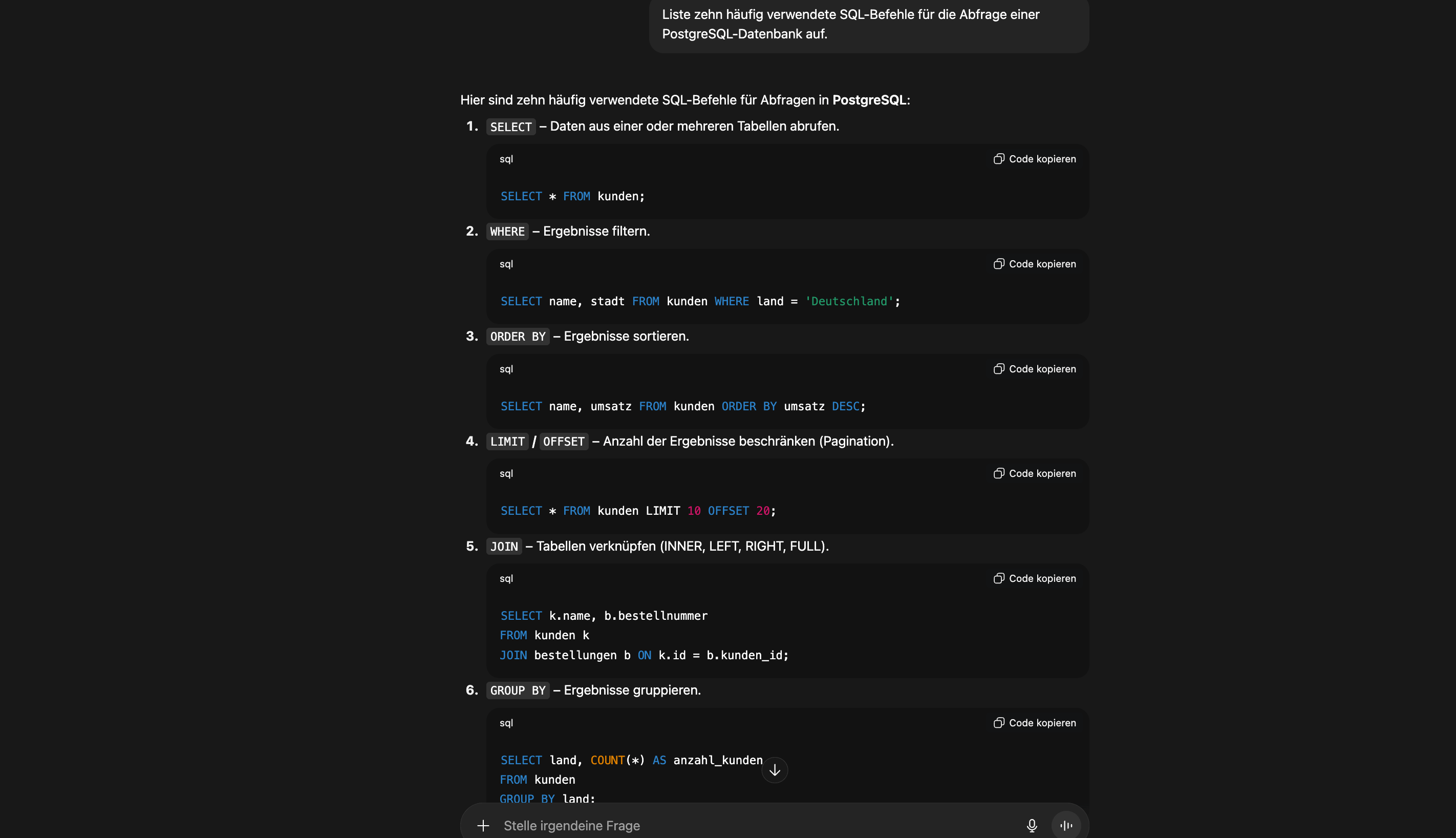1456x838 pixels.
Task: Start dictation with the microphone icon
Action: pos(1032,826)
